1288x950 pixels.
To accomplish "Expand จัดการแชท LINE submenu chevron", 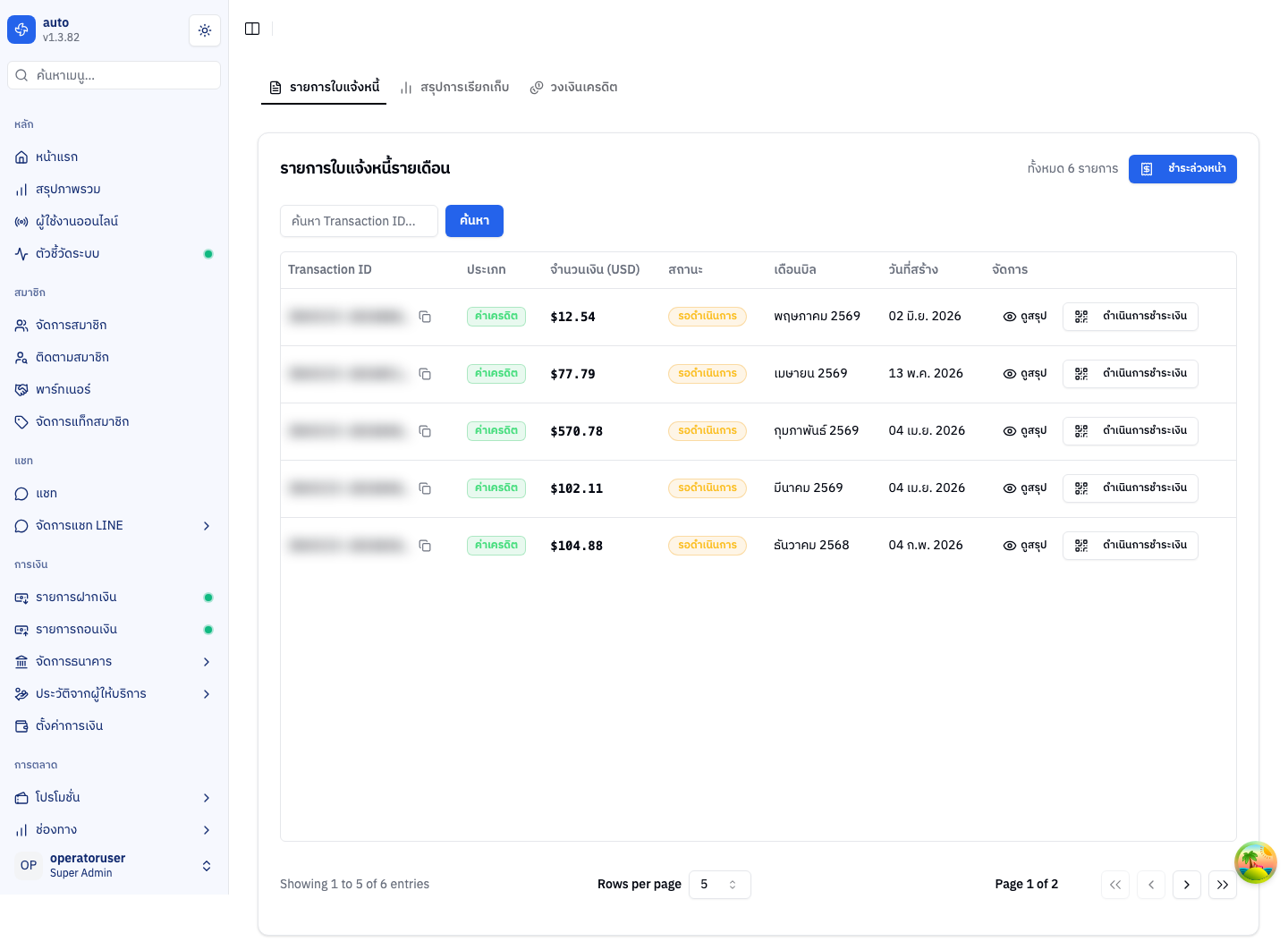I will click(207, 526).
